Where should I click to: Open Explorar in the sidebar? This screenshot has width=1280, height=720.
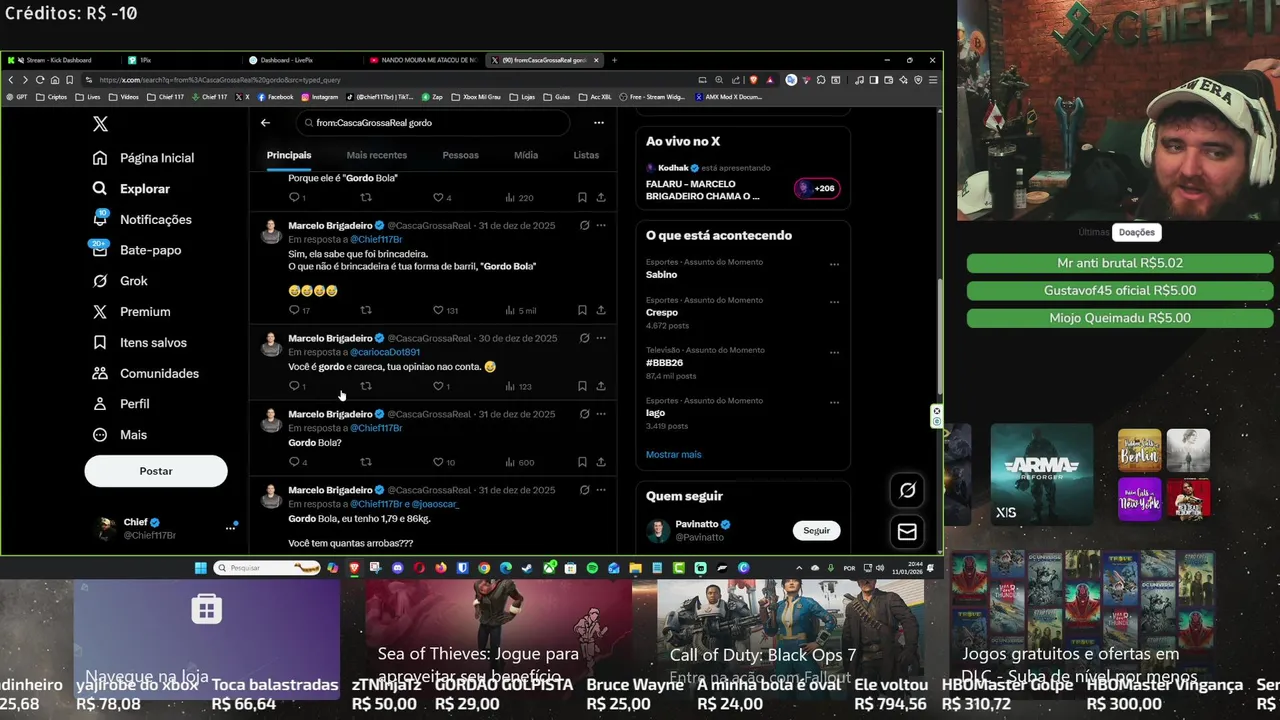[131, 189]
